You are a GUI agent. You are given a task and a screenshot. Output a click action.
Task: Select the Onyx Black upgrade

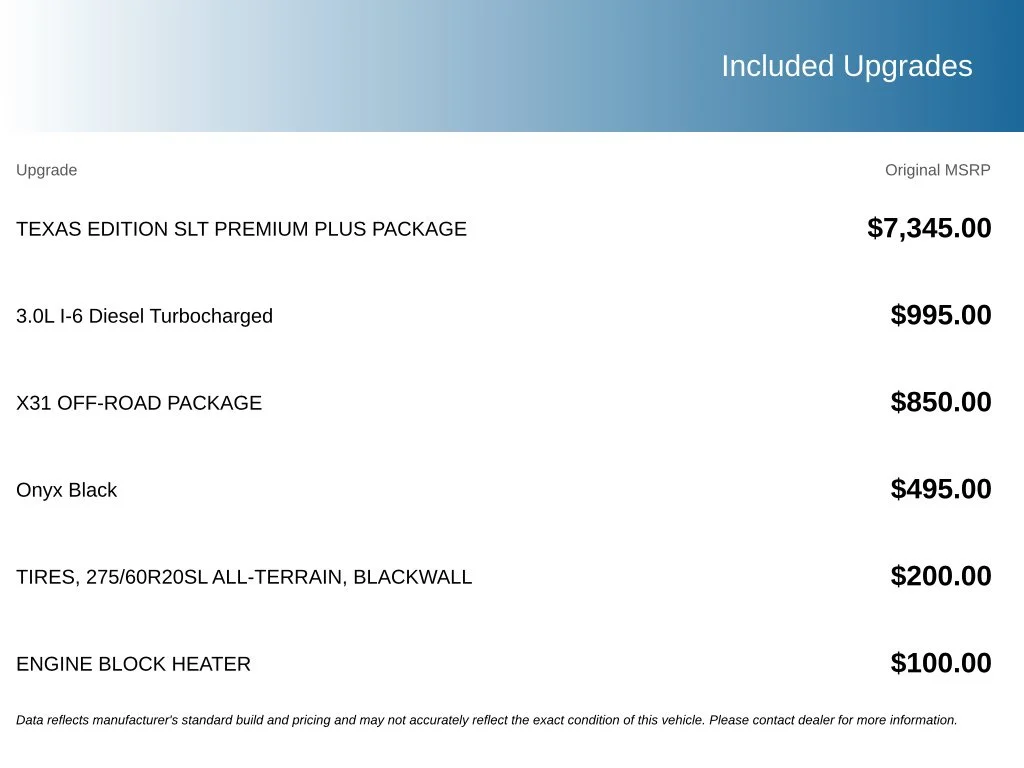pyautogui.click(x=67, y=490)
